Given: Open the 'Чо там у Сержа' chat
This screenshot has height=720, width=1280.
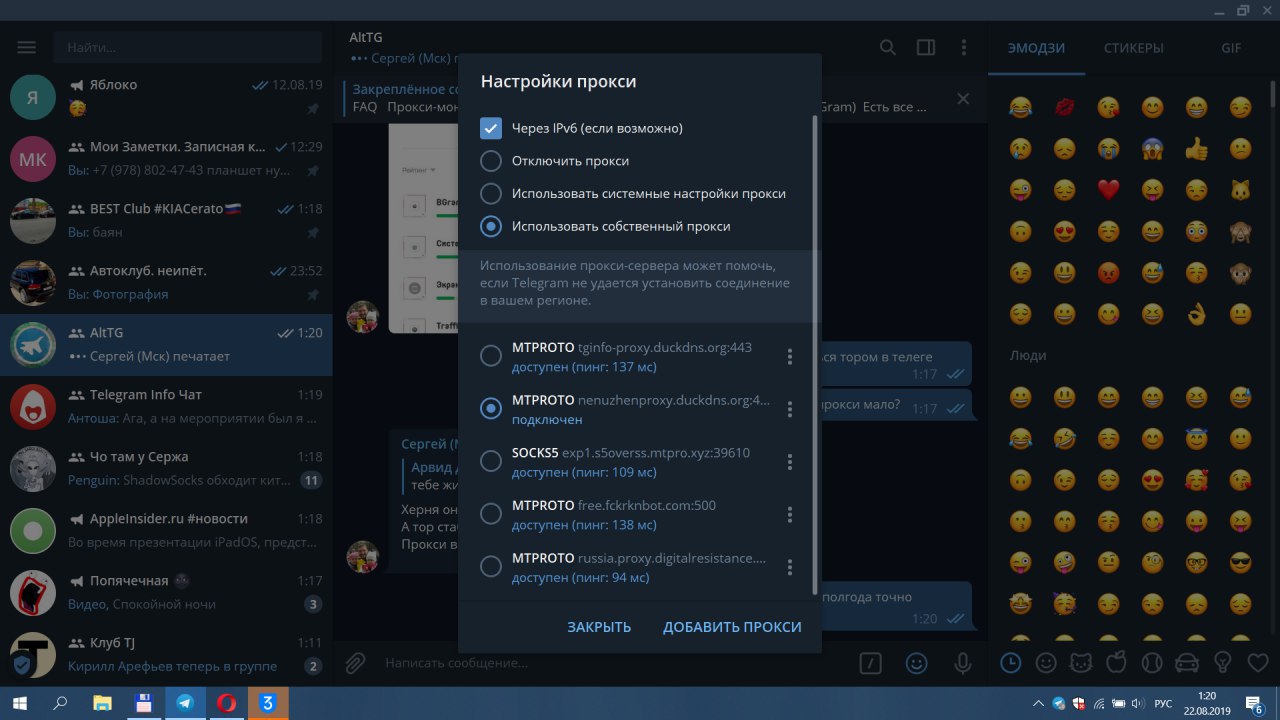Looking at the screenshot, I should coord(166,468).
